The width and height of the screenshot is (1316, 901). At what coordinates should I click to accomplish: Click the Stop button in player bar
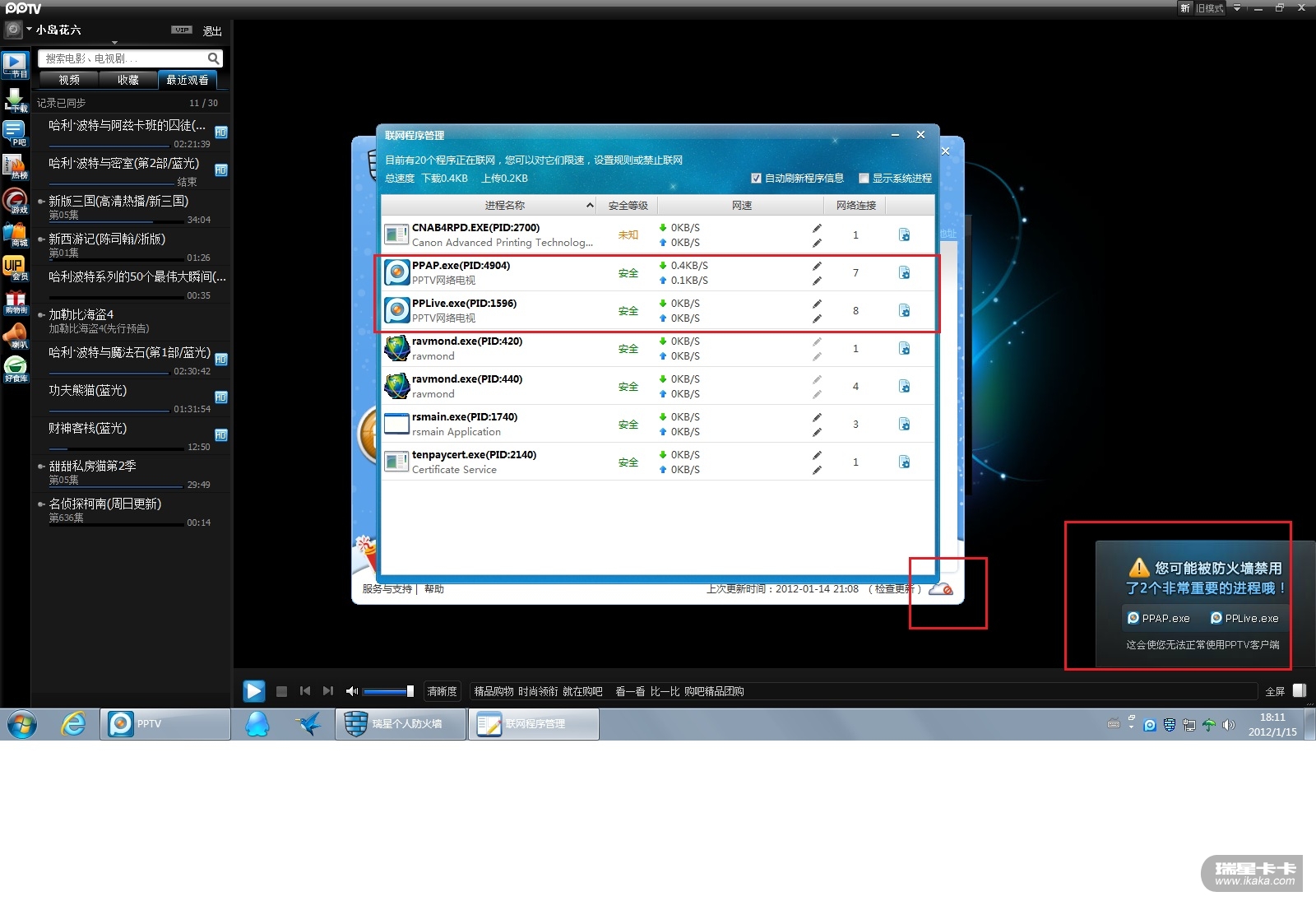pyautogui.click(x=281, y=692)
